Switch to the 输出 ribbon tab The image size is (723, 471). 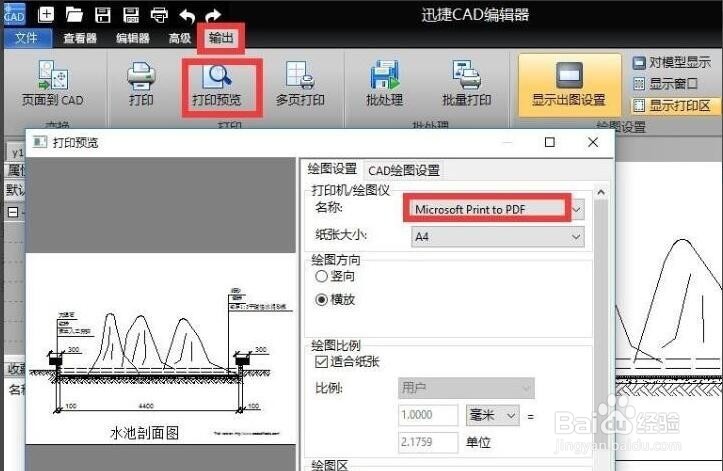(221, 38)
